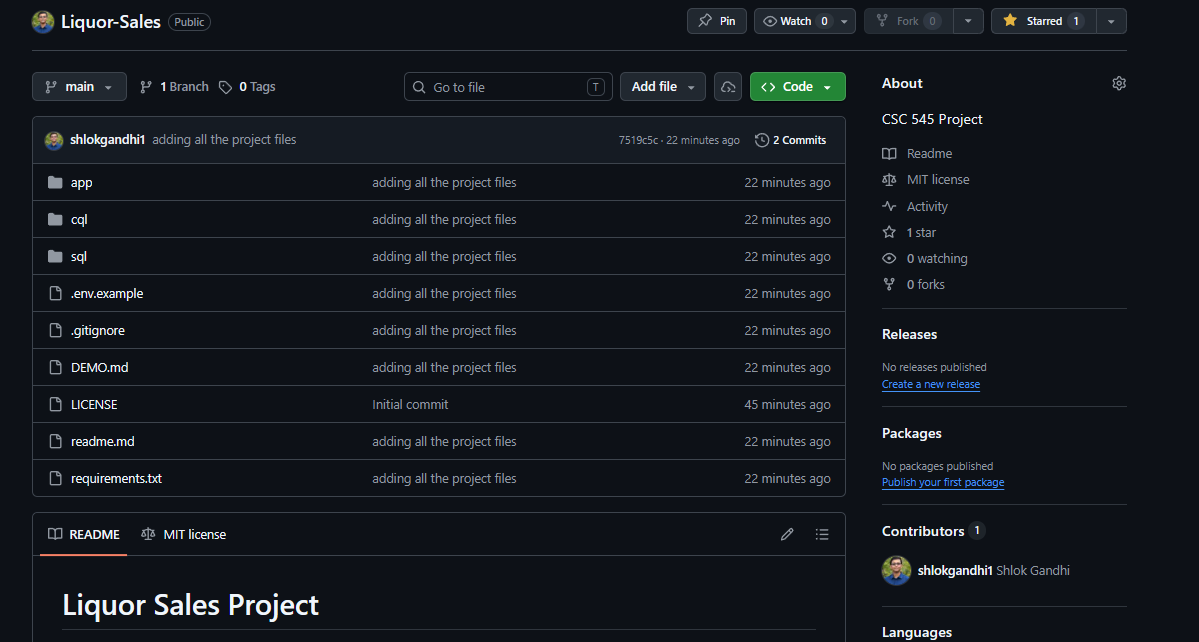The image size is (1199, 642).
Task: Click the Readme link in About
Action: pos(929,154)
